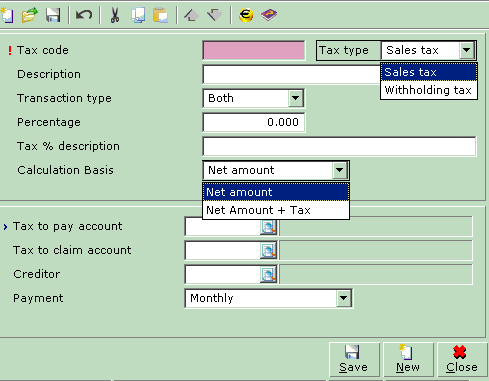Screen dimensions: 489x381
Task: Click the Tax code label
Action: pyautogui.click(x=43, y=50)
